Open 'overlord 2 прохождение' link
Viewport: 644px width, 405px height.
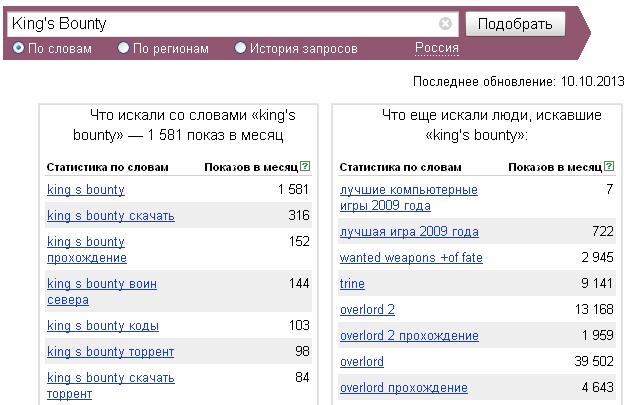[x=409, y=336]
